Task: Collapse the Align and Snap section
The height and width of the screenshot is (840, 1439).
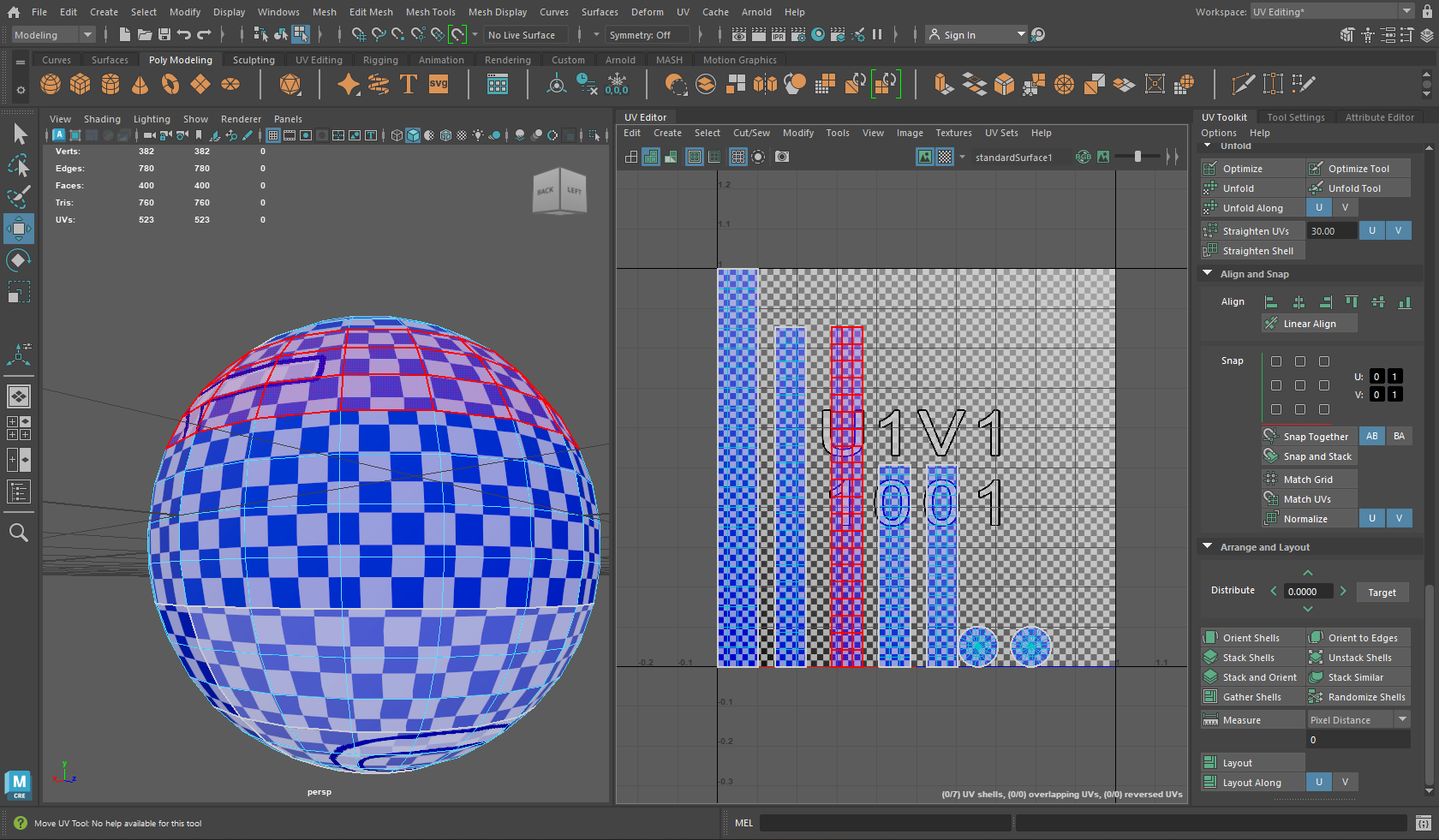Action: [x=1208, y=273]
